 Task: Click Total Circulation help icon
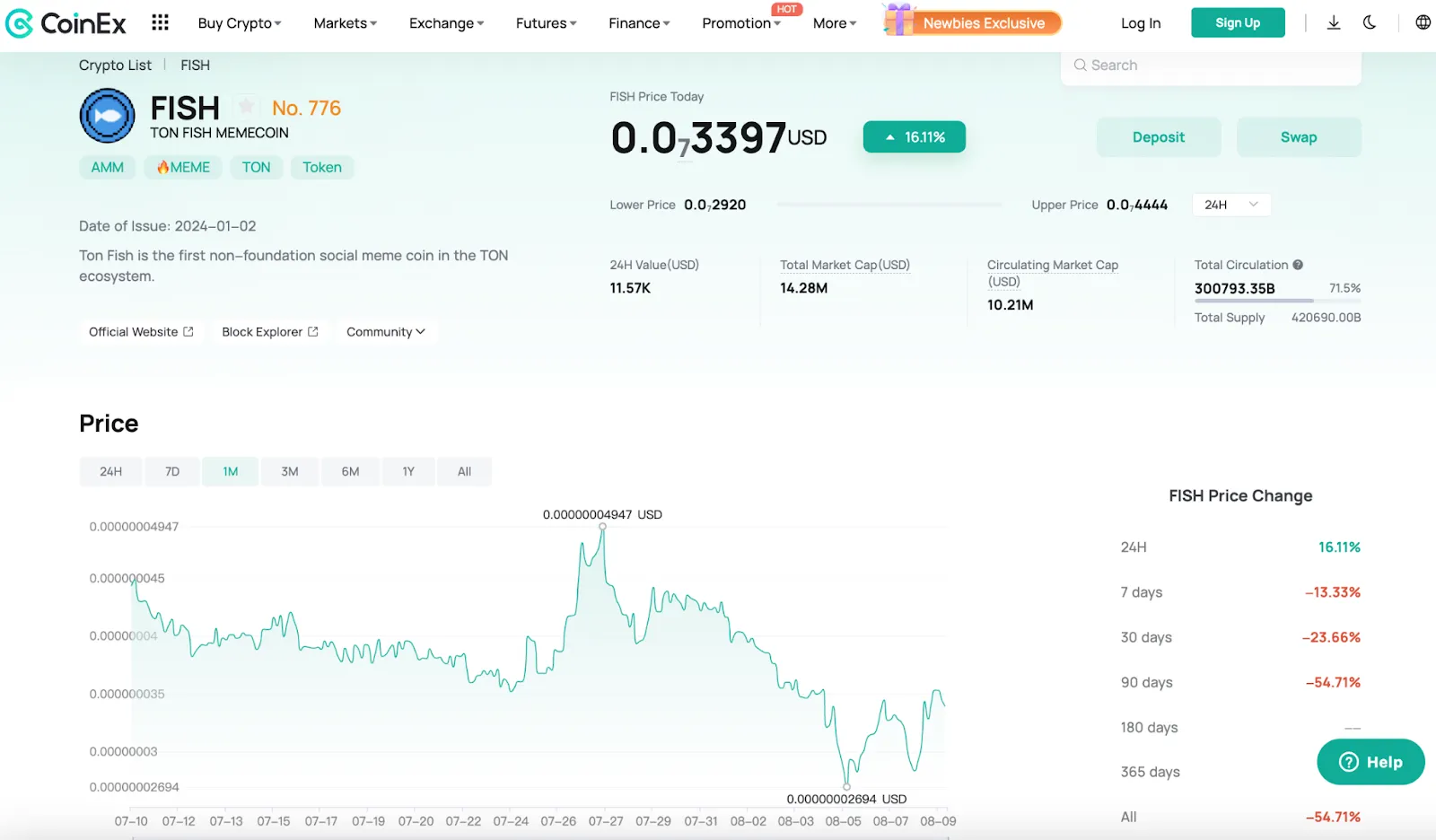point(1298,265)
